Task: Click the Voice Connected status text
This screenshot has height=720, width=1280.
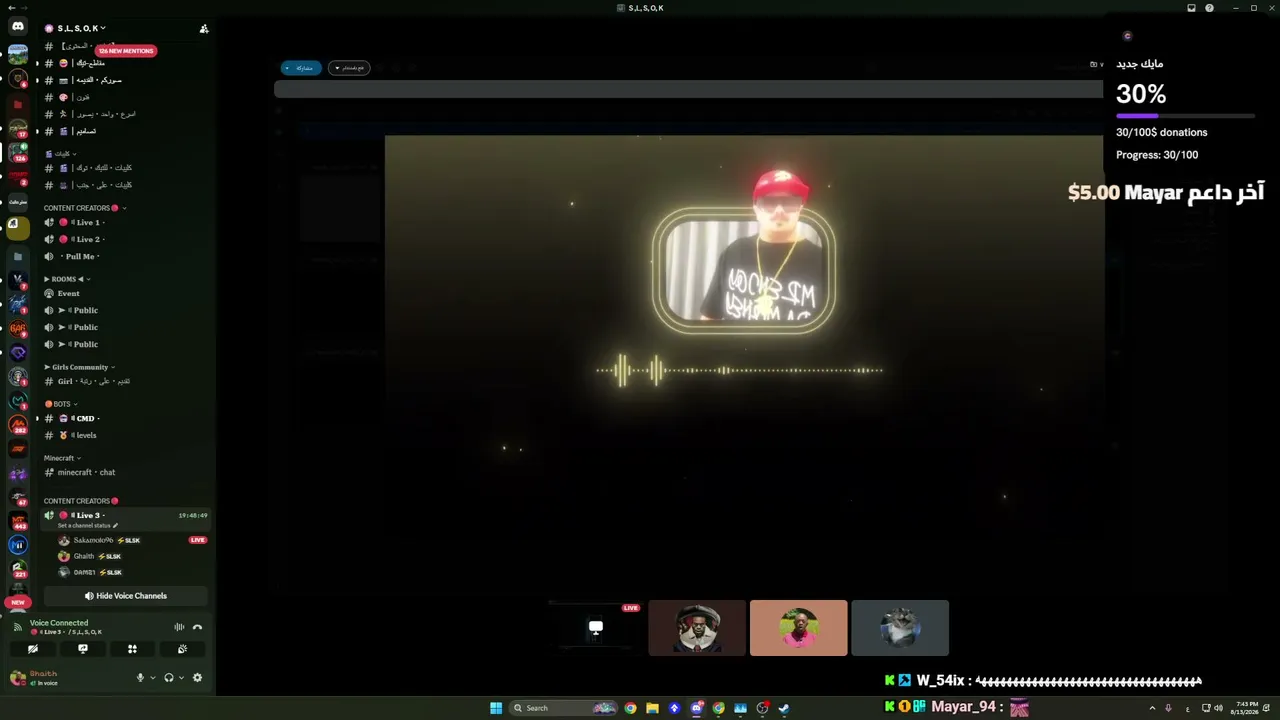Action: pos(59,623)
